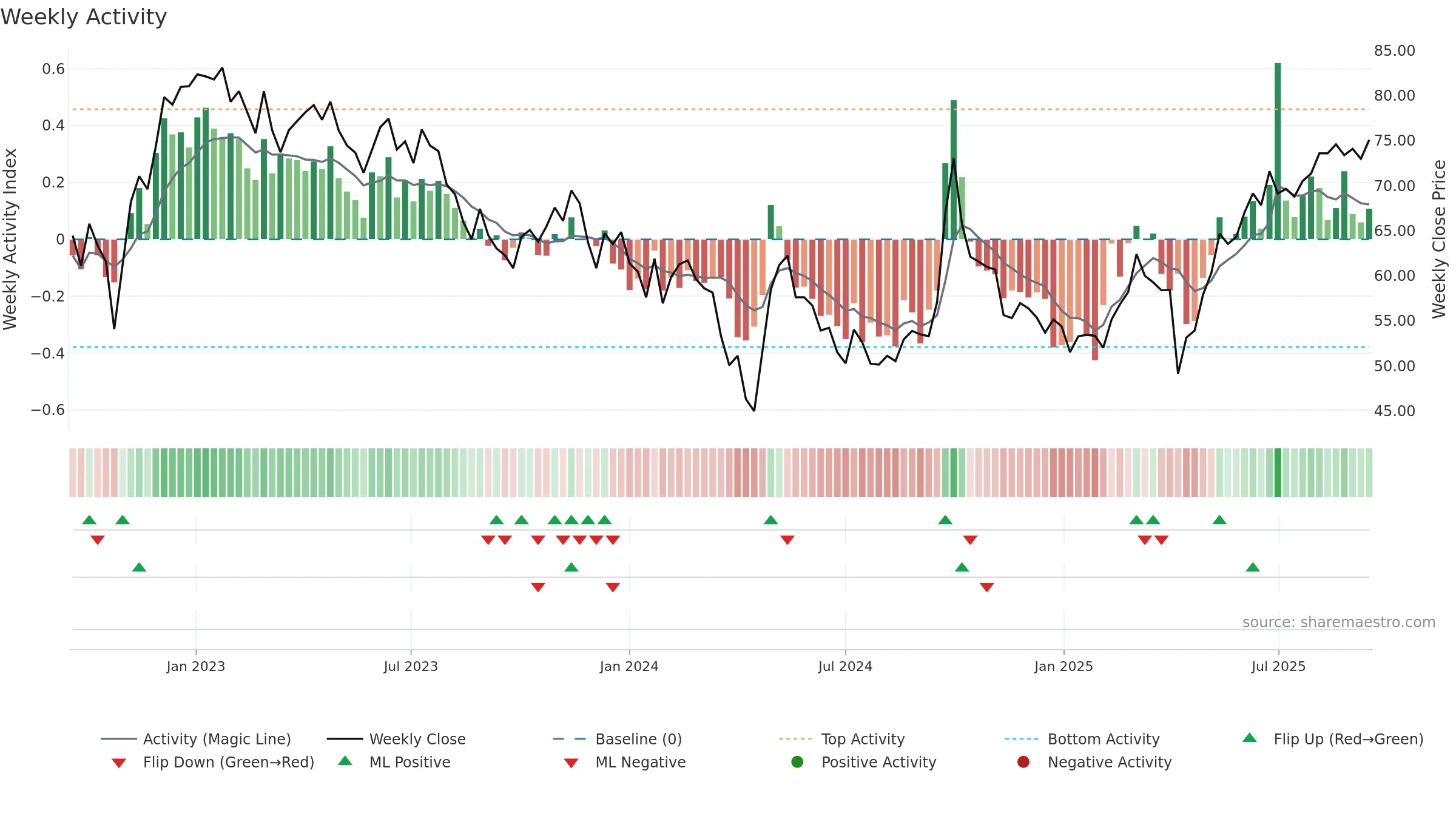Screen dimensions: 1456x819
Task: Toggle the Activity (Magic Line) legend entry
Action: (x=196, y=739)
